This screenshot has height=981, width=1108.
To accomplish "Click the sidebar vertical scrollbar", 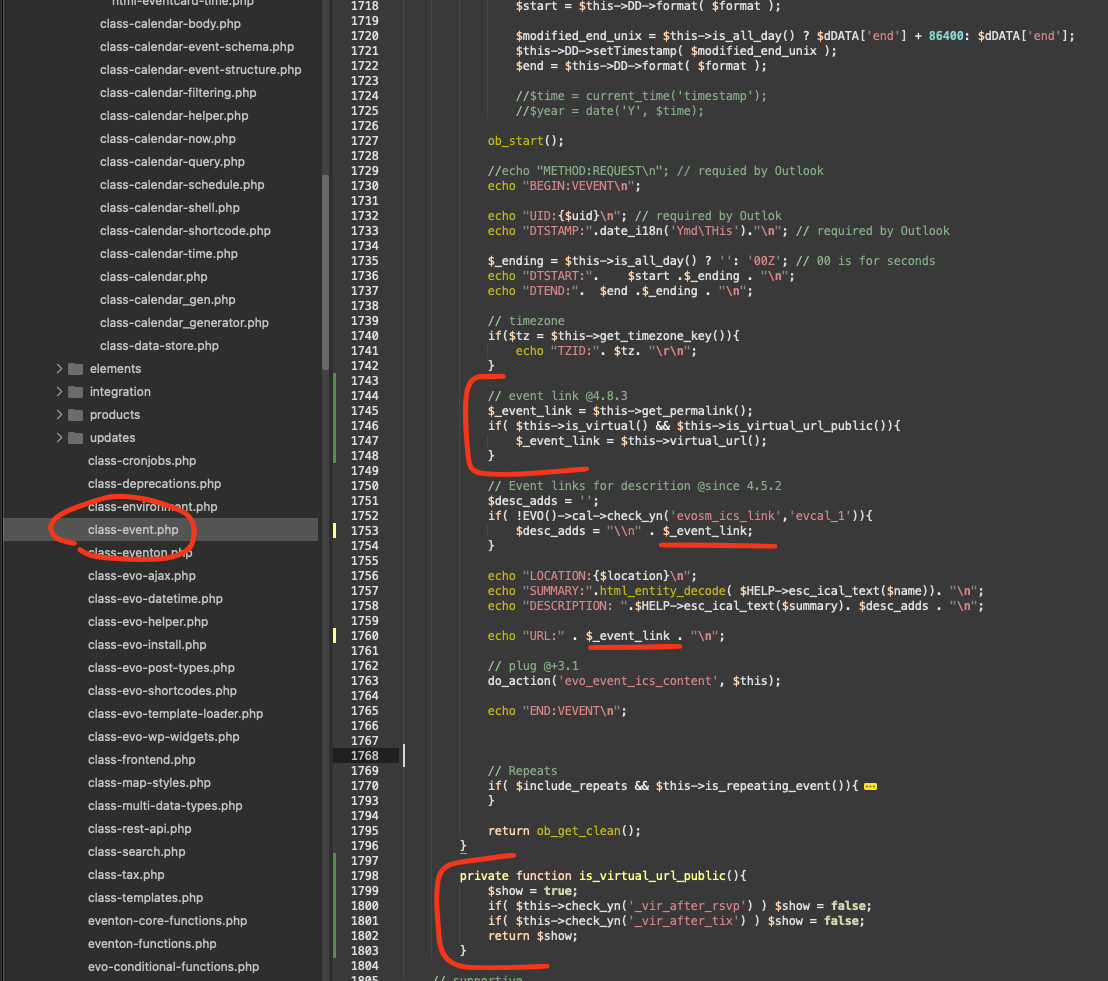I will point(325,272).
